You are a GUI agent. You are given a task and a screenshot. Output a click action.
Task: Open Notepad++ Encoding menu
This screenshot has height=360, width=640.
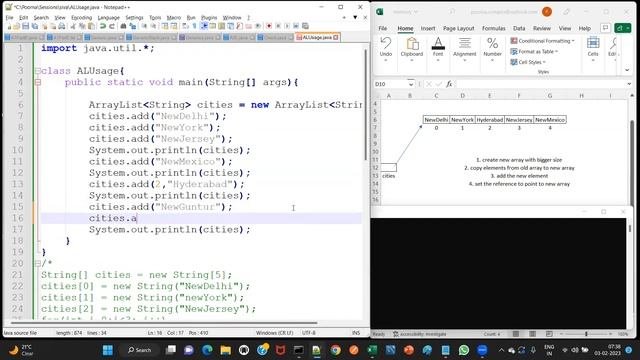(x=81, y=18)
